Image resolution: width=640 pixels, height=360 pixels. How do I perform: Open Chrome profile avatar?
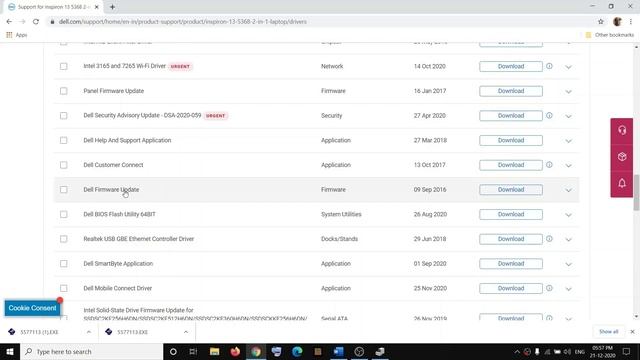pos(617,22)
